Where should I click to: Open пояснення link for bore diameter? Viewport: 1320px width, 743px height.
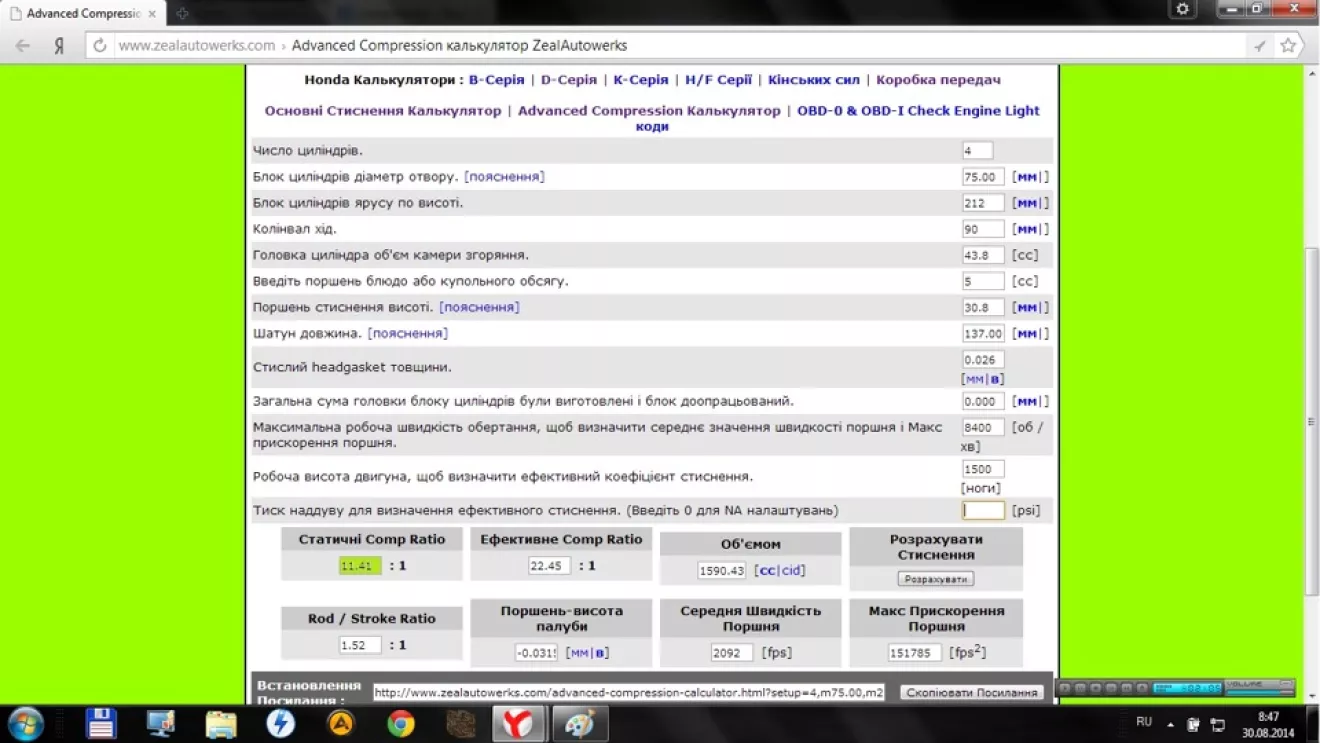point(504,177)
